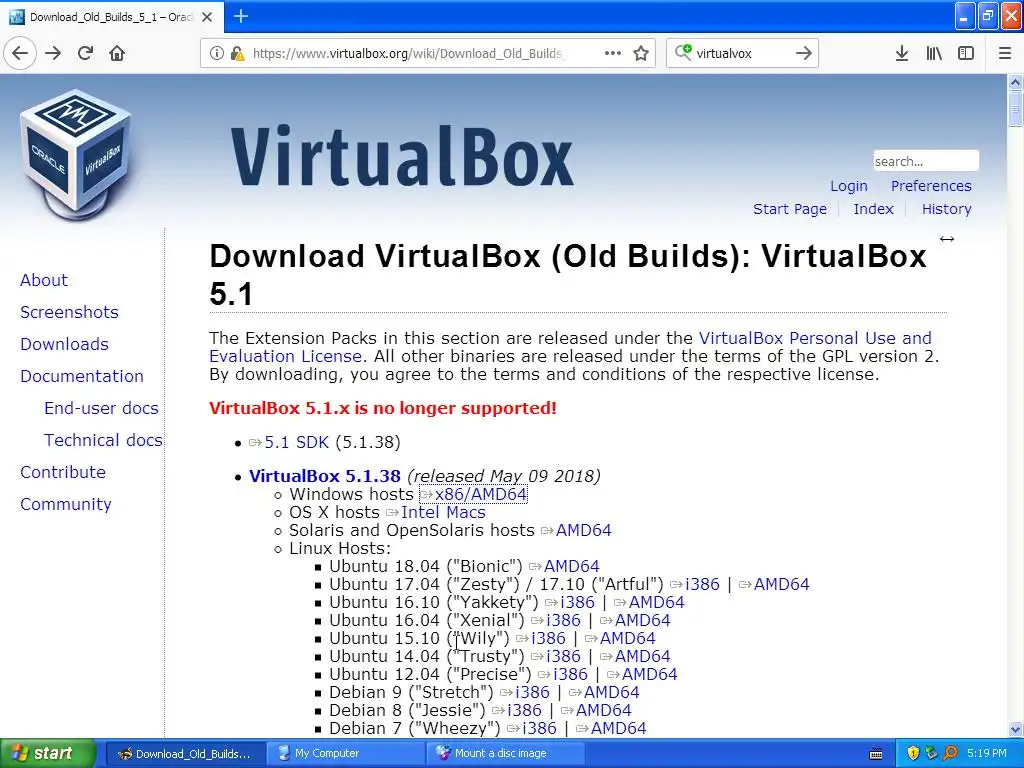Go back with the browser back arrow
The image size is (1024, 768).
(20, 53)
